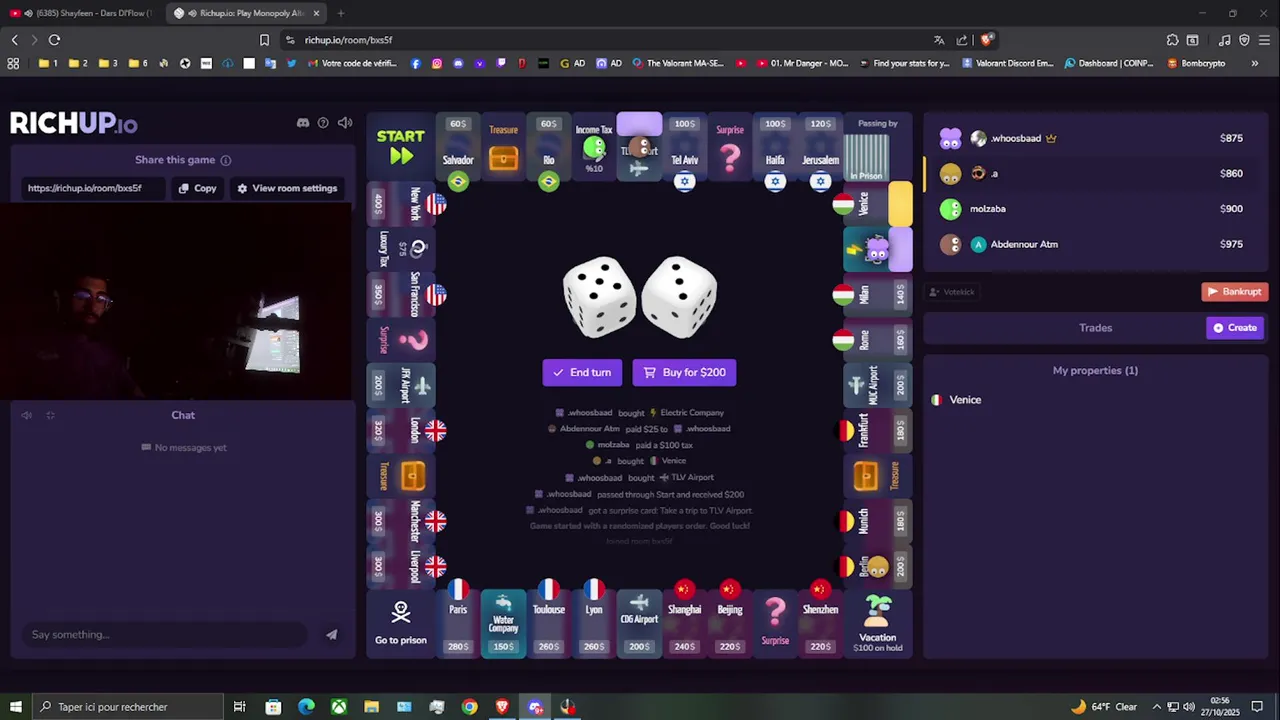This screenshot has height=720, width=1280.
Task: Click the left rolled die
Action: tap(599, 297)
